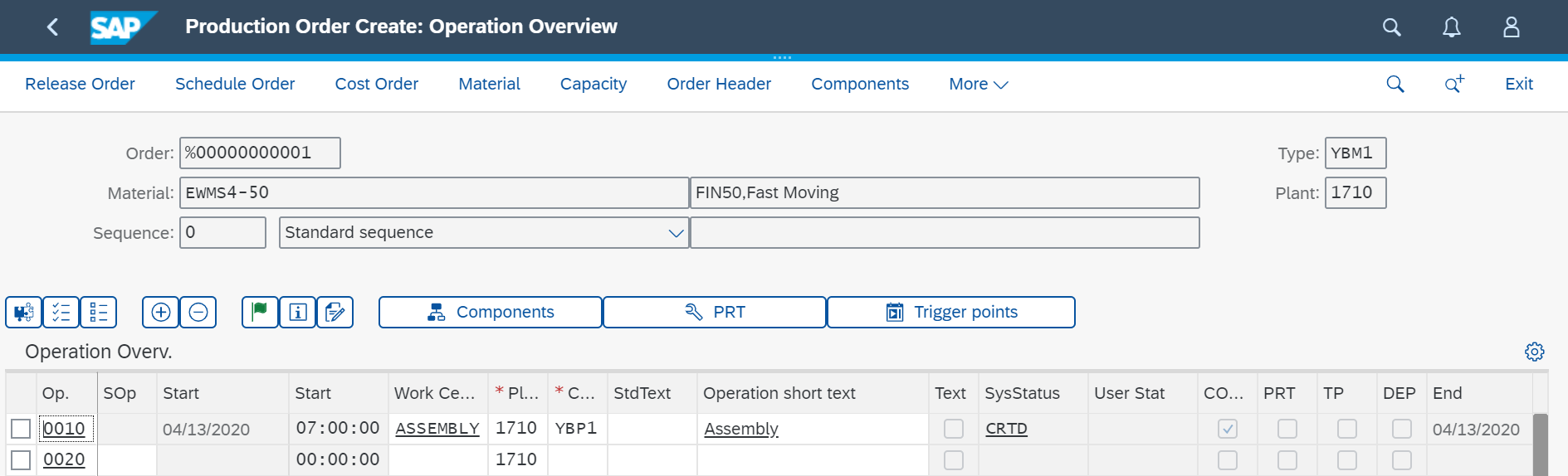Click the puzzle-piece icon button

click(x=23, y=313)
